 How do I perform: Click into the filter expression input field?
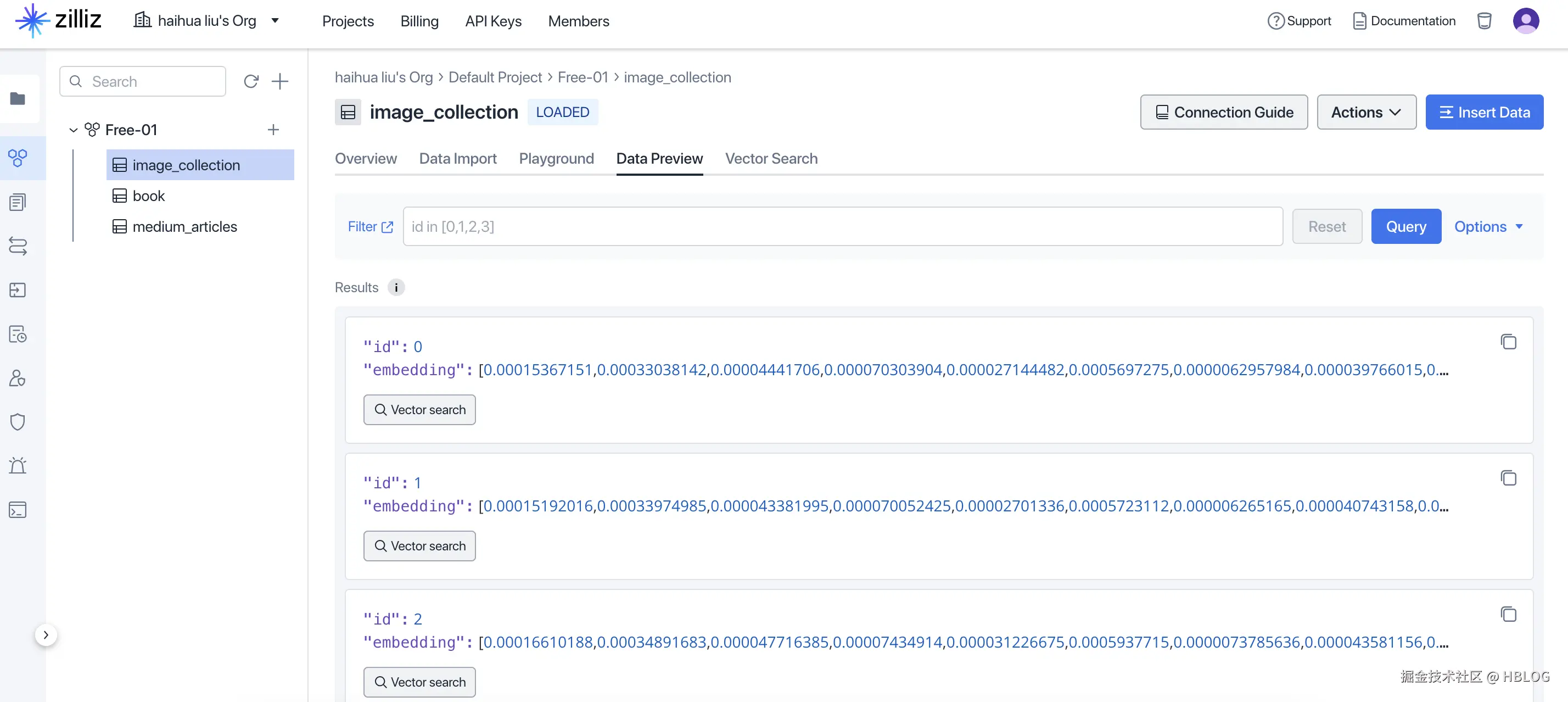tap(842, 226)
